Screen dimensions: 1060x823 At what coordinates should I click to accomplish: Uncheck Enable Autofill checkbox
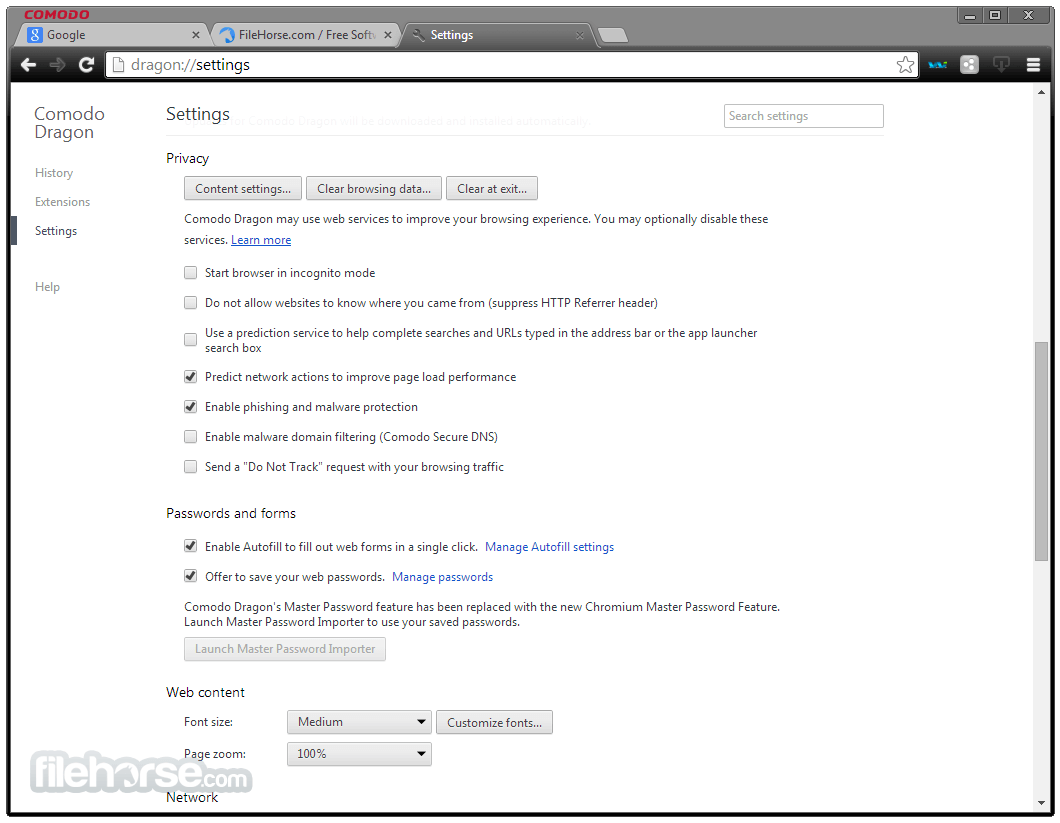click(x=191, y=546)
